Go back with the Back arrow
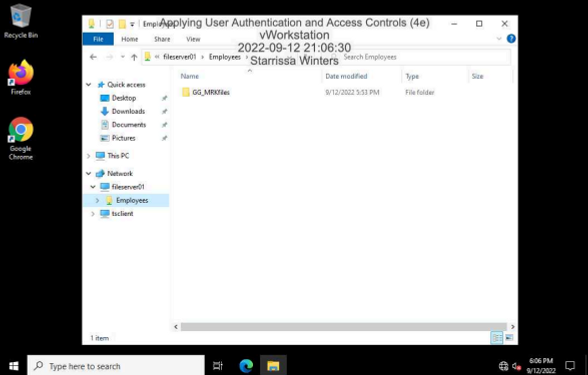 pyautogui.click(x=93, y=57)
